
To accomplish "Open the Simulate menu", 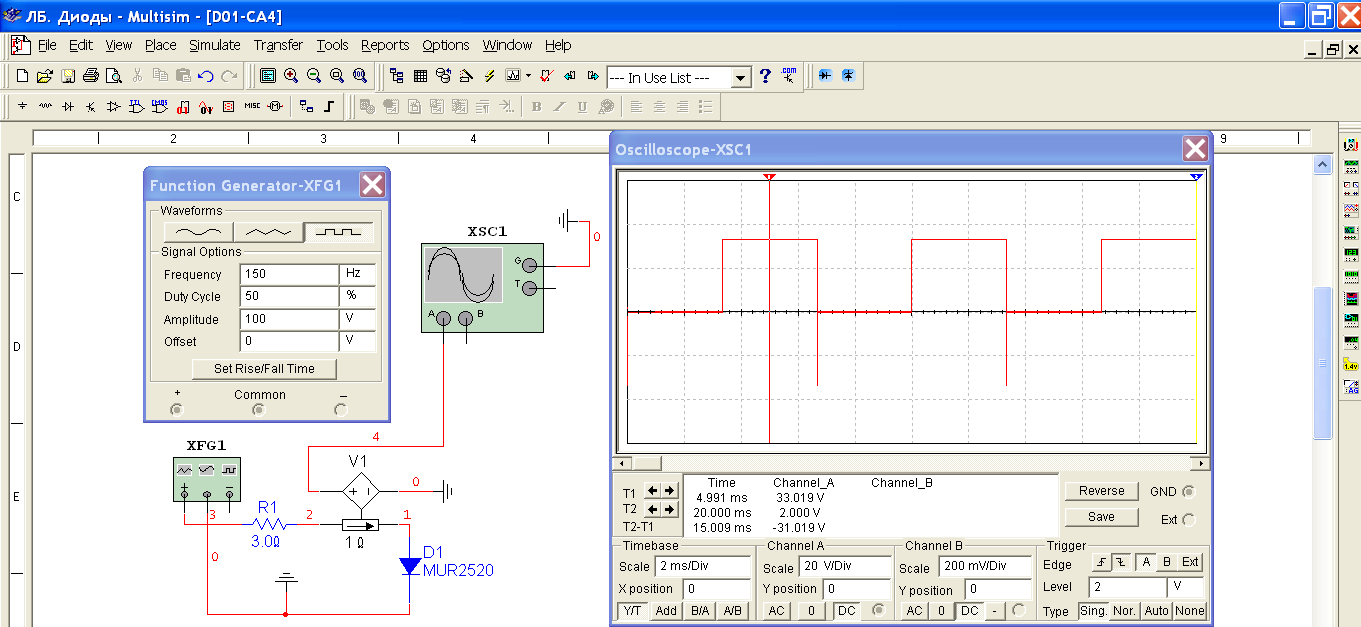I will tap(215, 45).
